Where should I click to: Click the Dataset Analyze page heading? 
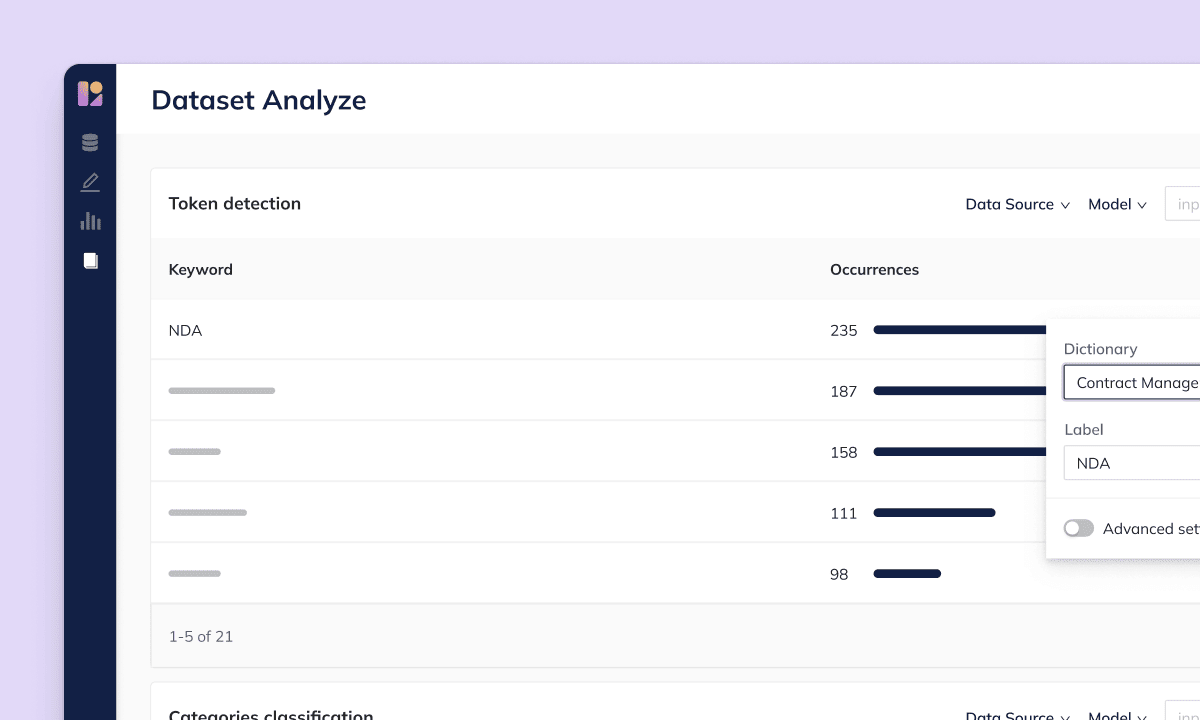click(259, 100)
